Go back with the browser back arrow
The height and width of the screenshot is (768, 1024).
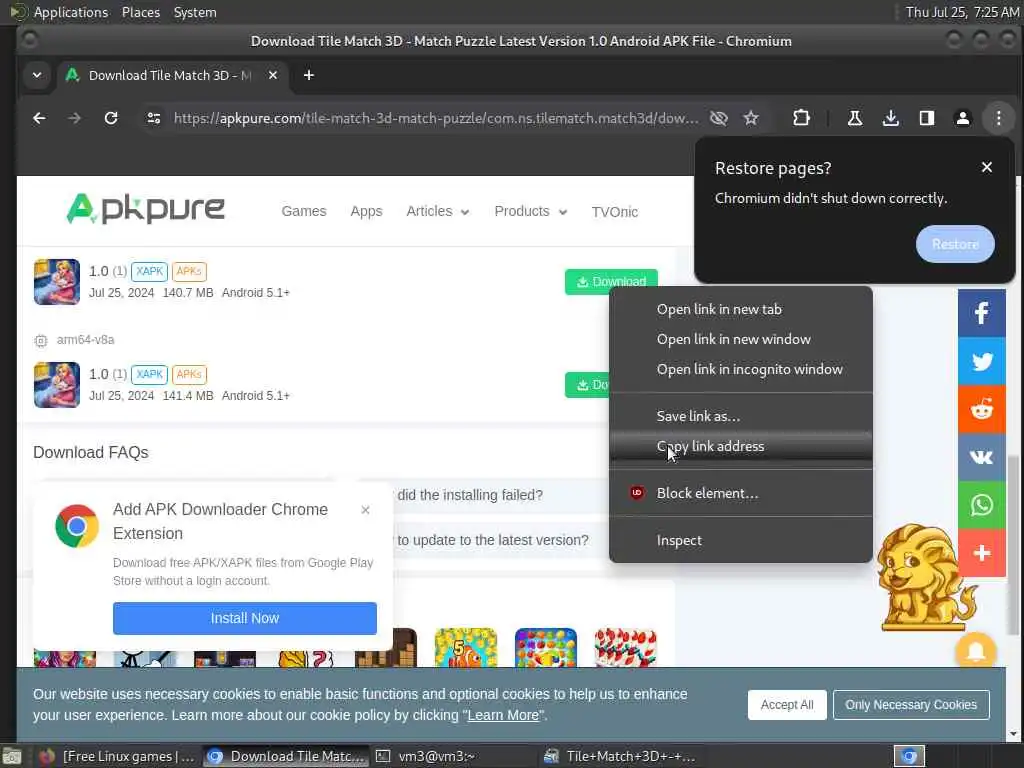39,118
